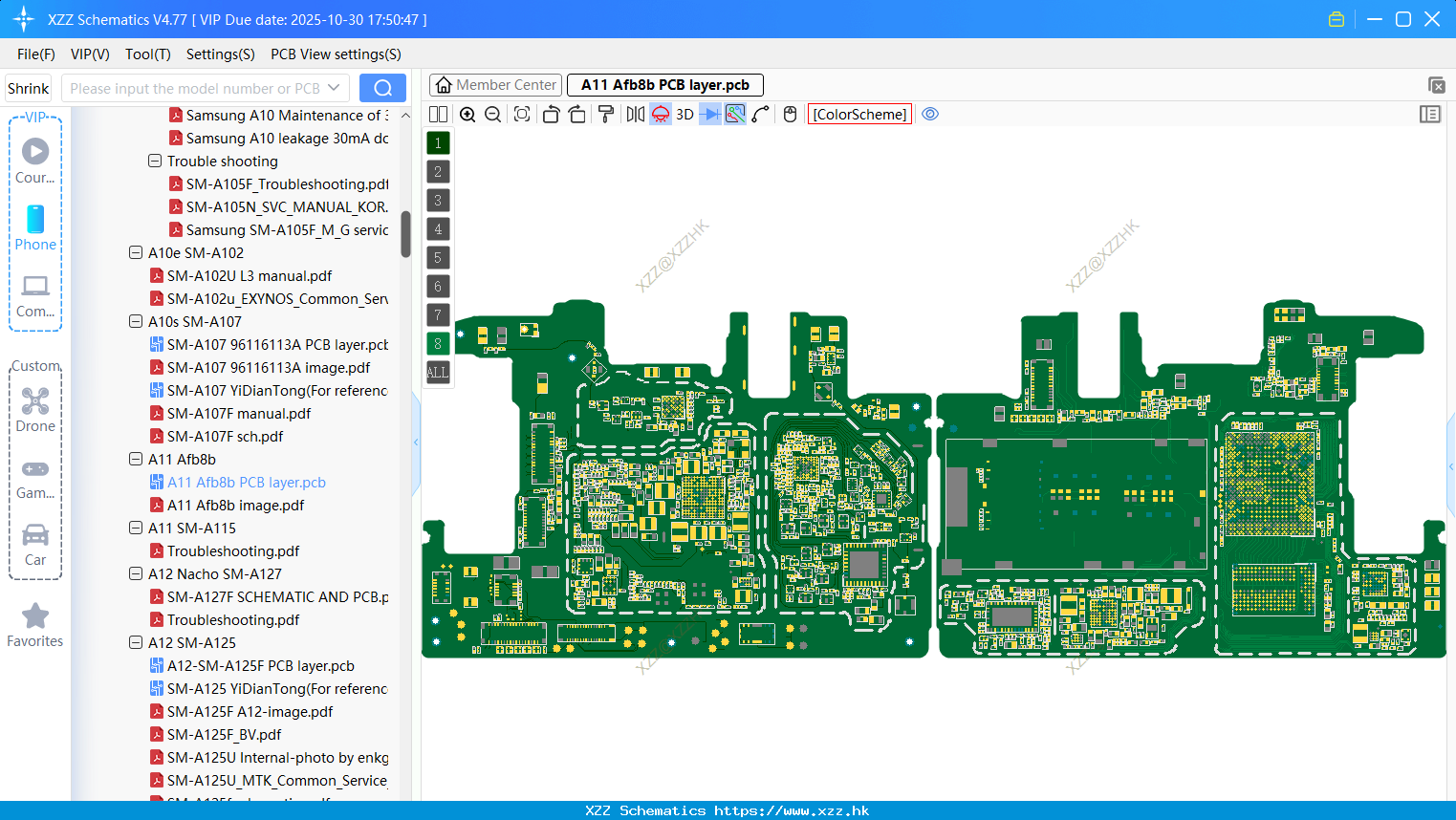Screen dimensions: 1456x820
Task: Open the ColorScheme selector
Action: (859, 114)
